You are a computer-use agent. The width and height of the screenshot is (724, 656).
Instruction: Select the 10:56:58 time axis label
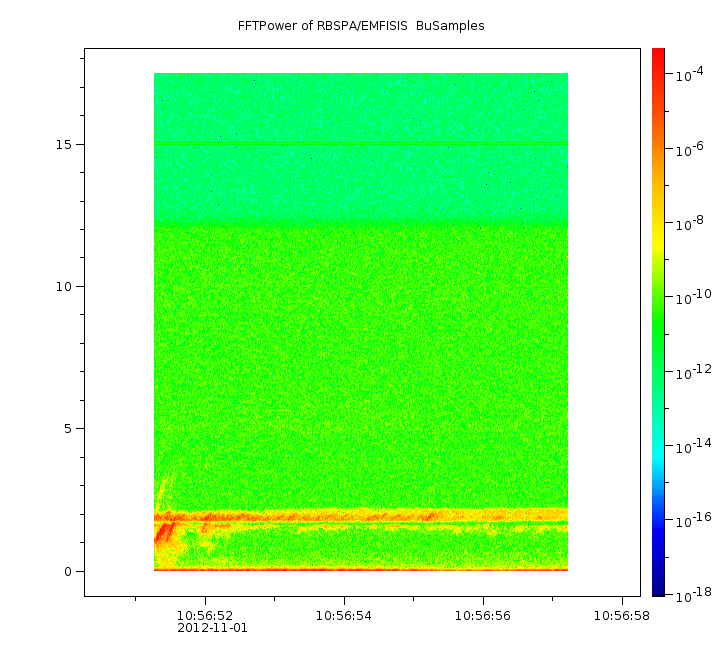click(x=622, y=615)
